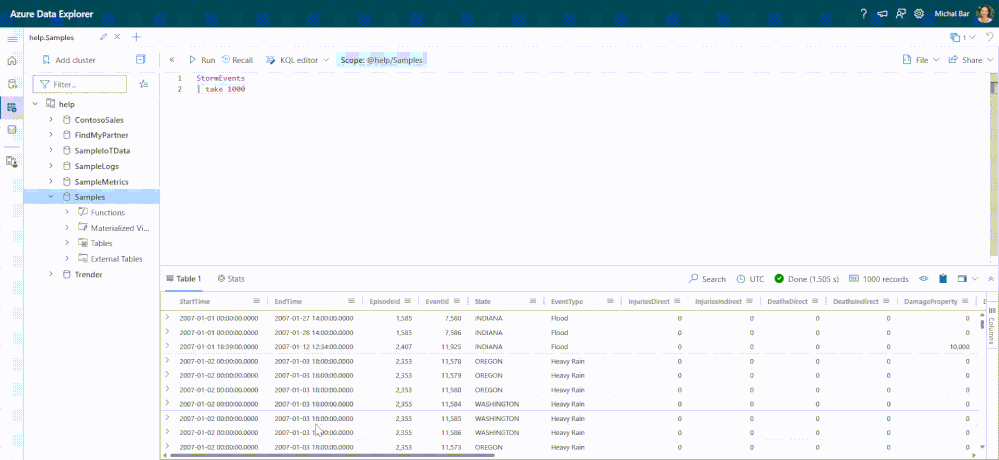999x460 pixels.
Task: Expand the first WASHINGTON Heavy Rain row
Action: (168, 403)
